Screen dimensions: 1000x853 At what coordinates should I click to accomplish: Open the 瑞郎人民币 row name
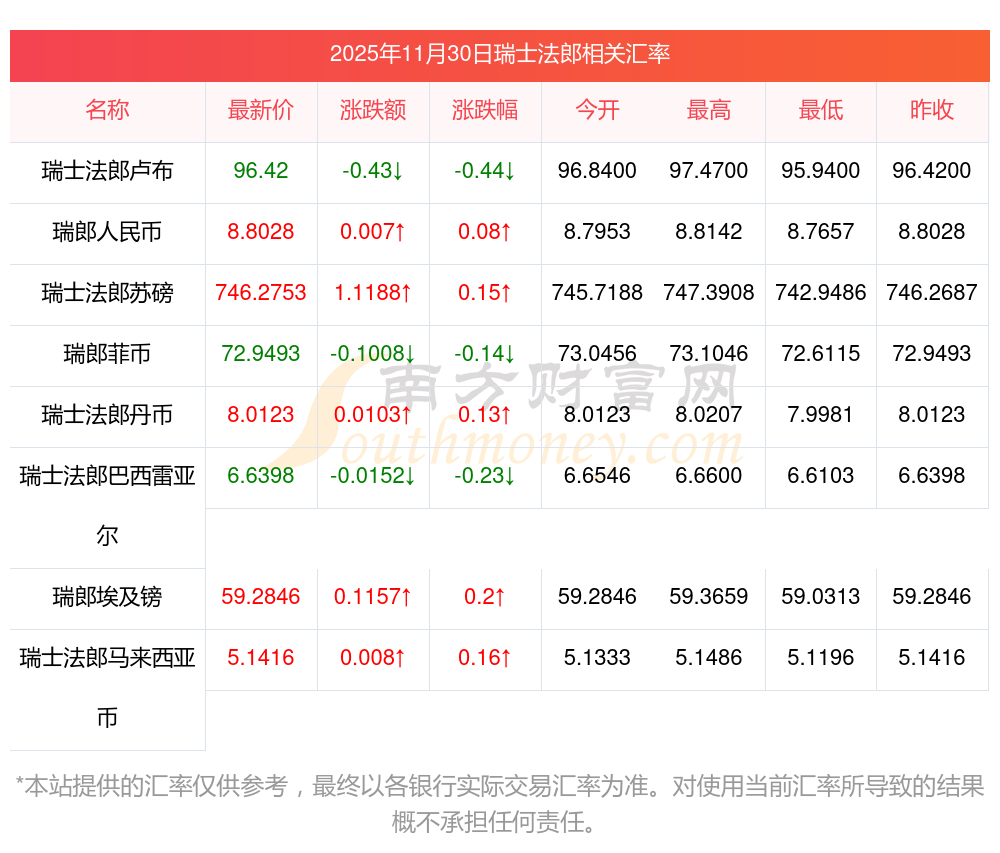coord(107,231)
